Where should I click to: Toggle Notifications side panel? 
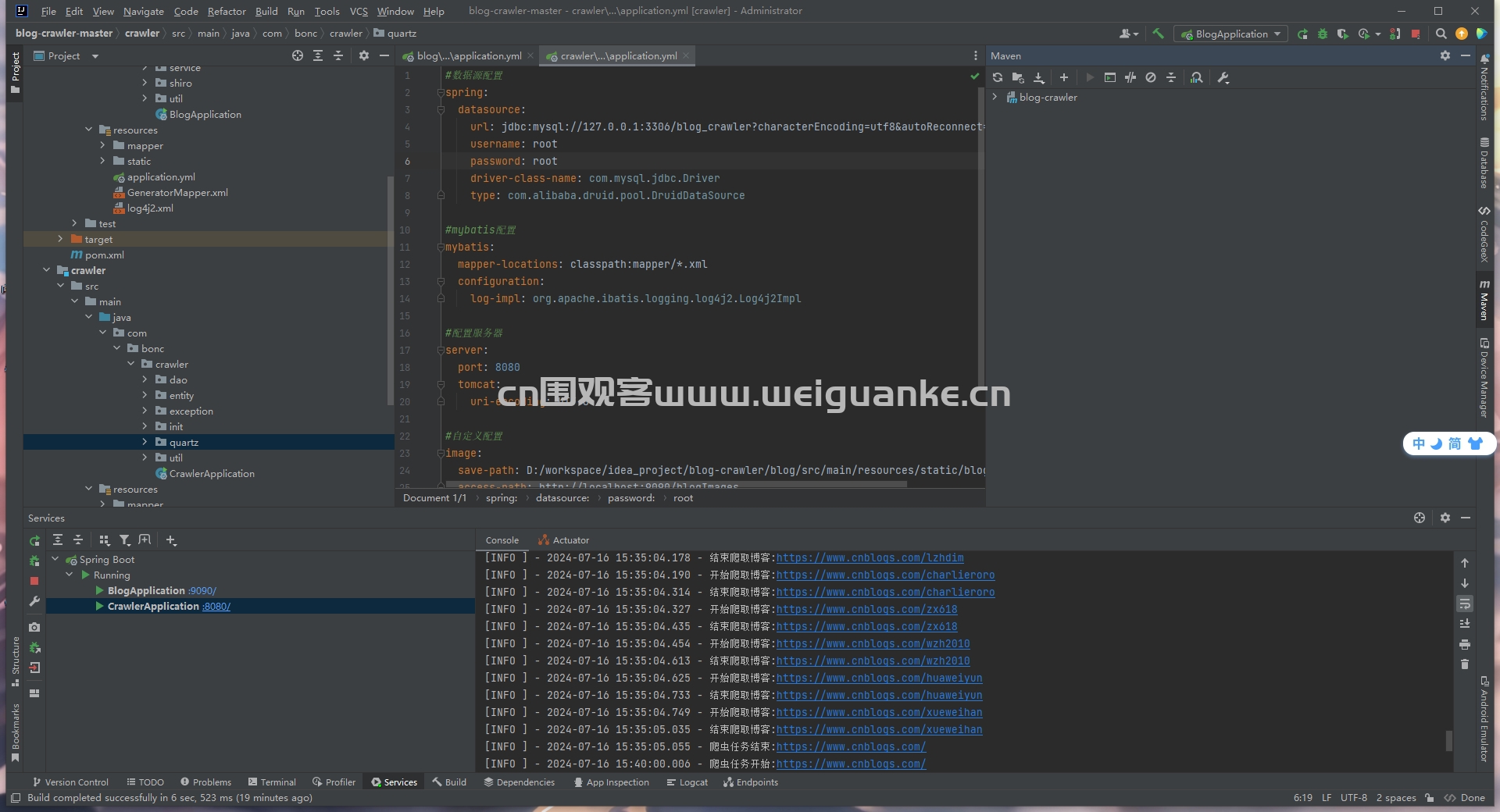(1484, 87)
